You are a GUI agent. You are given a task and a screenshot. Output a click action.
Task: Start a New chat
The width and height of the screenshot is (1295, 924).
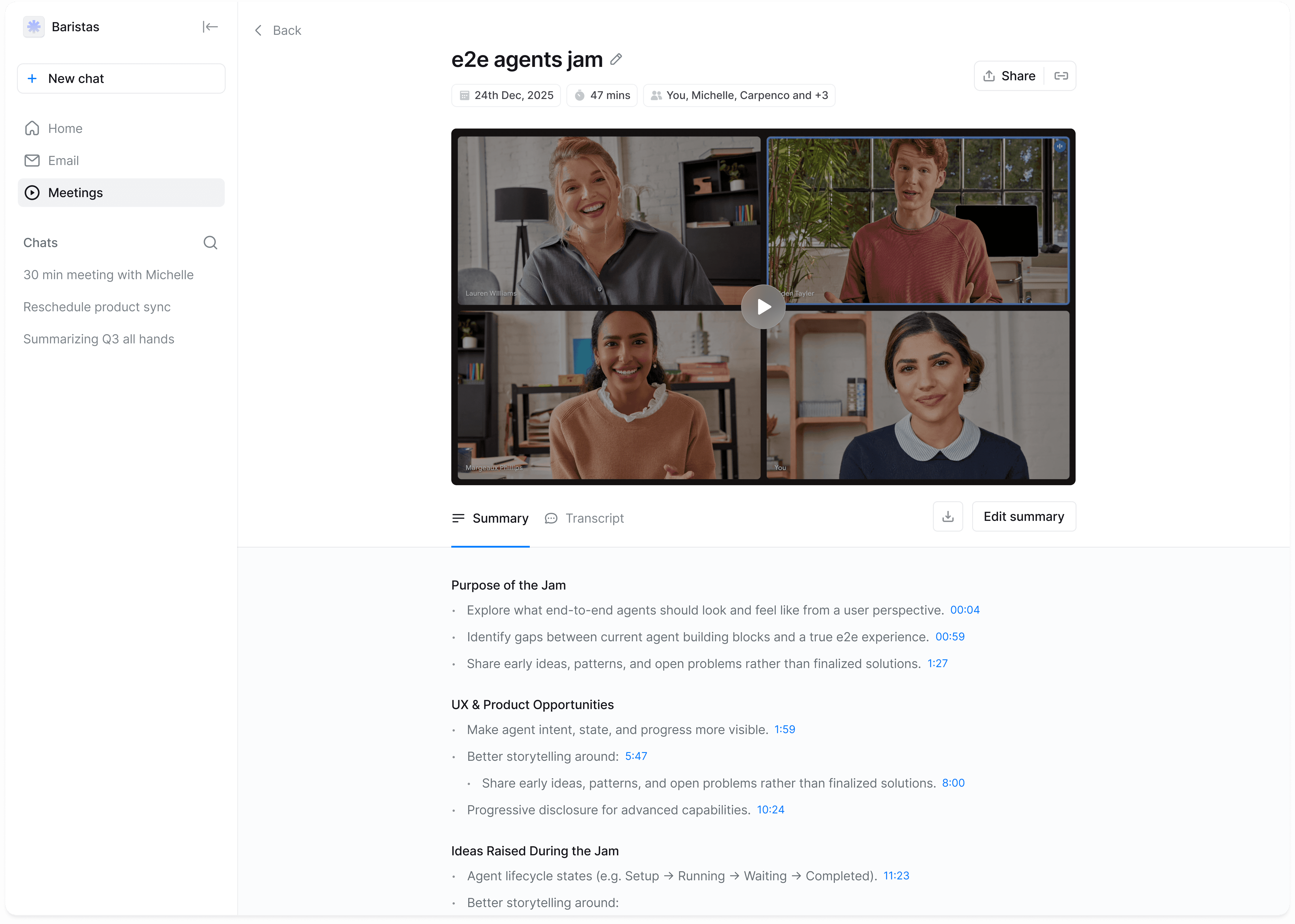pos(121,78)
